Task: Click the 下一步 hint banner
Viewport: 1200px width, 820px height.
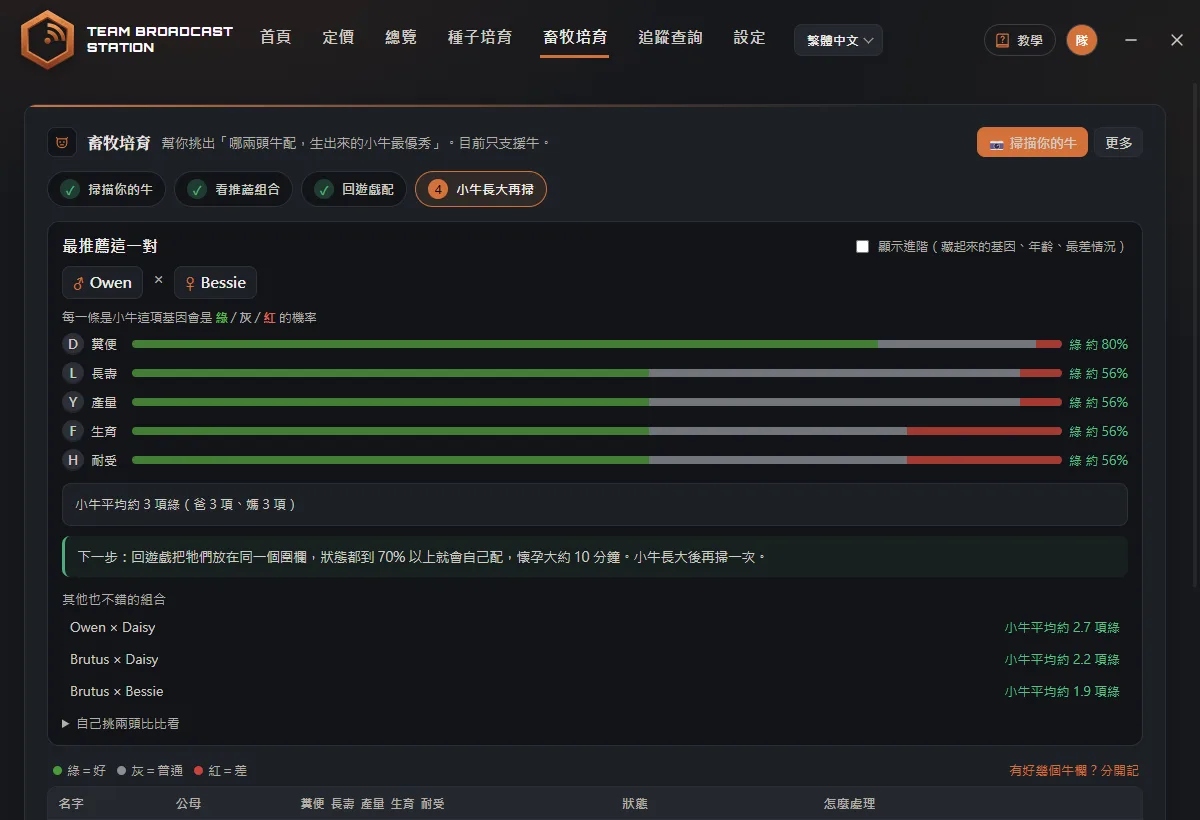Action: click(x=595, y=556)
